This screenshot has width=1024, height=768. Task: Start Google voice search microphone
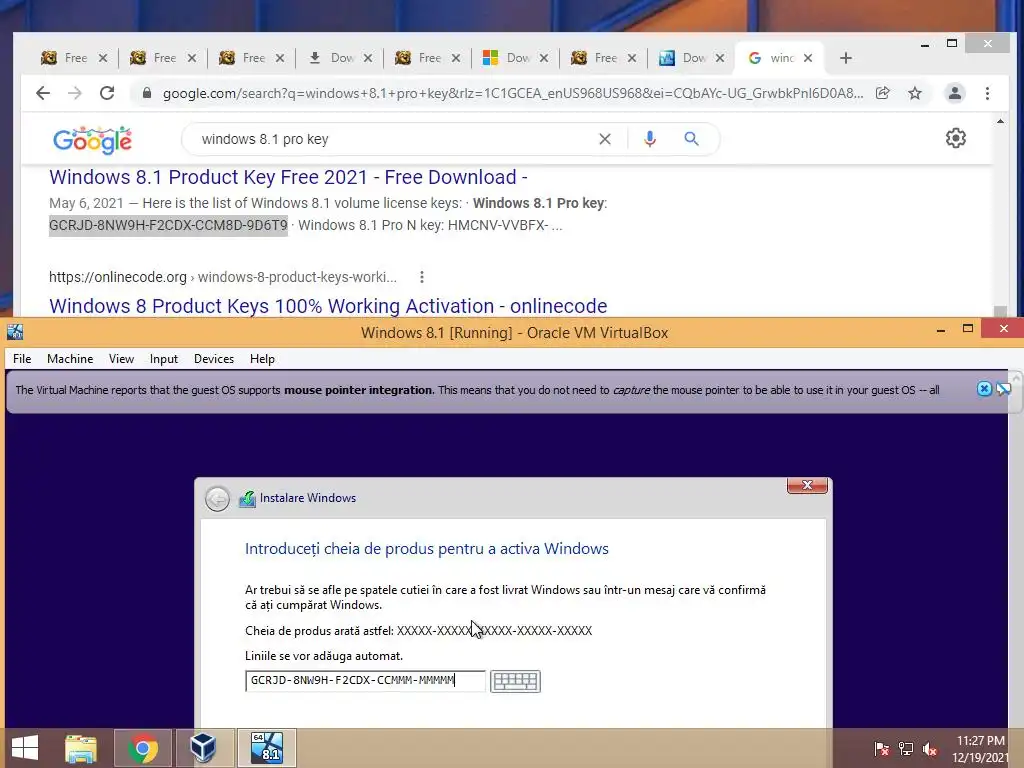[650, 139]
